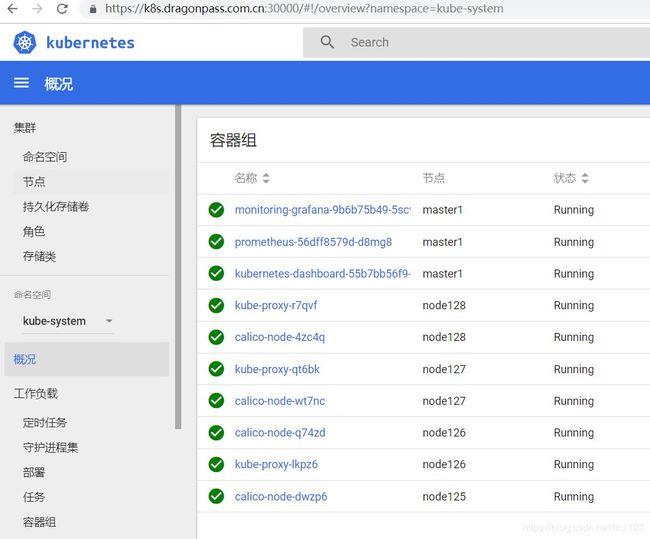This screenshot has width=650, height=539.
Task: Open 部署 in the sidebar
Action: (x=34, y=472)
